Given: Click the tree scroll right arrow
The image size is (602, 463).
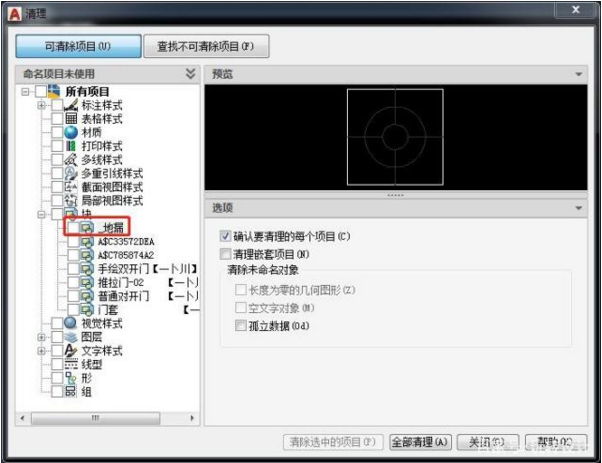Looking at the screenshot, I should (192, 418).
